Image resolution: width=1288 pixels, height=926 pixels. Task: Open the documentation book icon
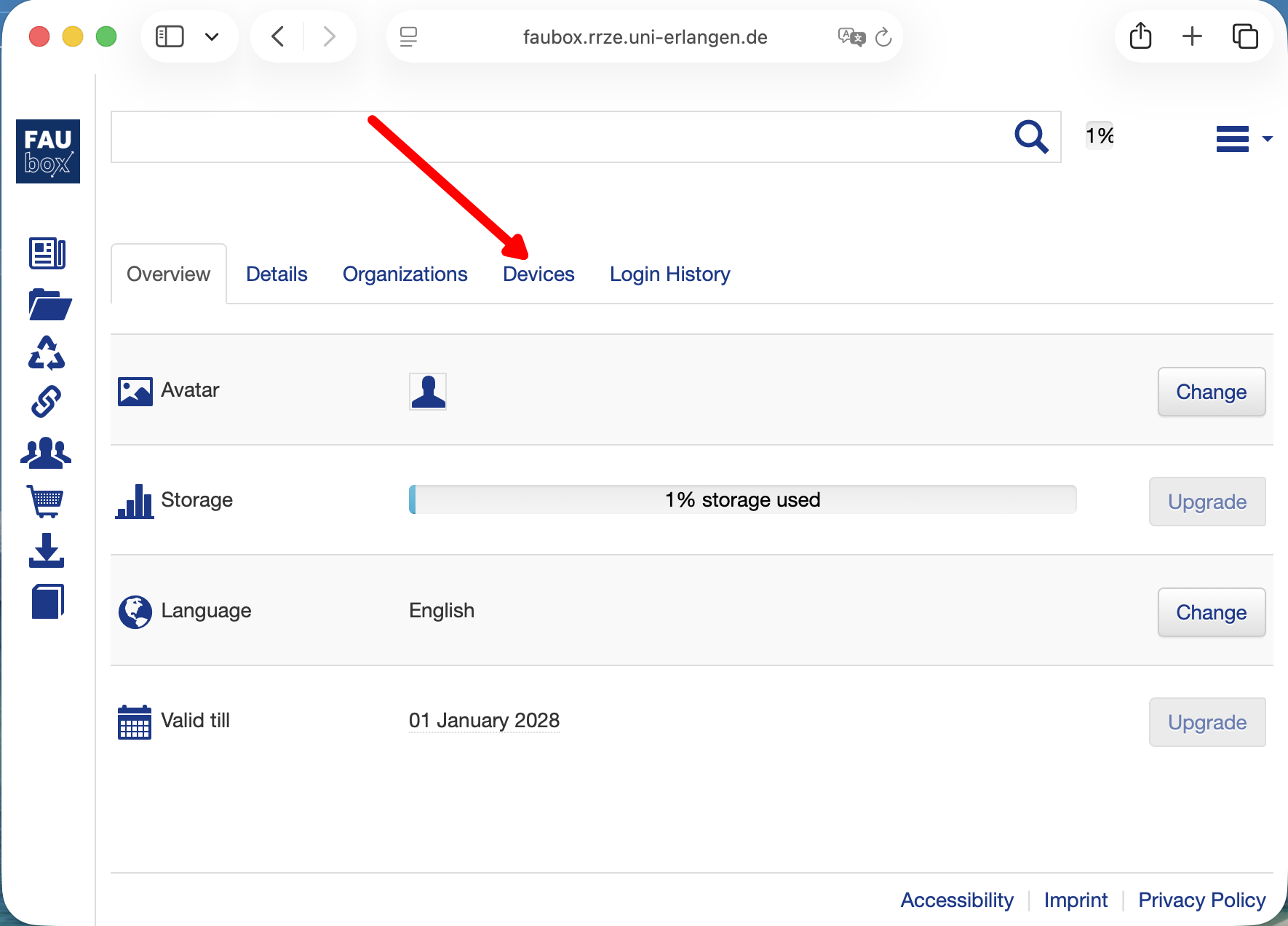pyautogui.click(x=47, y=601)
